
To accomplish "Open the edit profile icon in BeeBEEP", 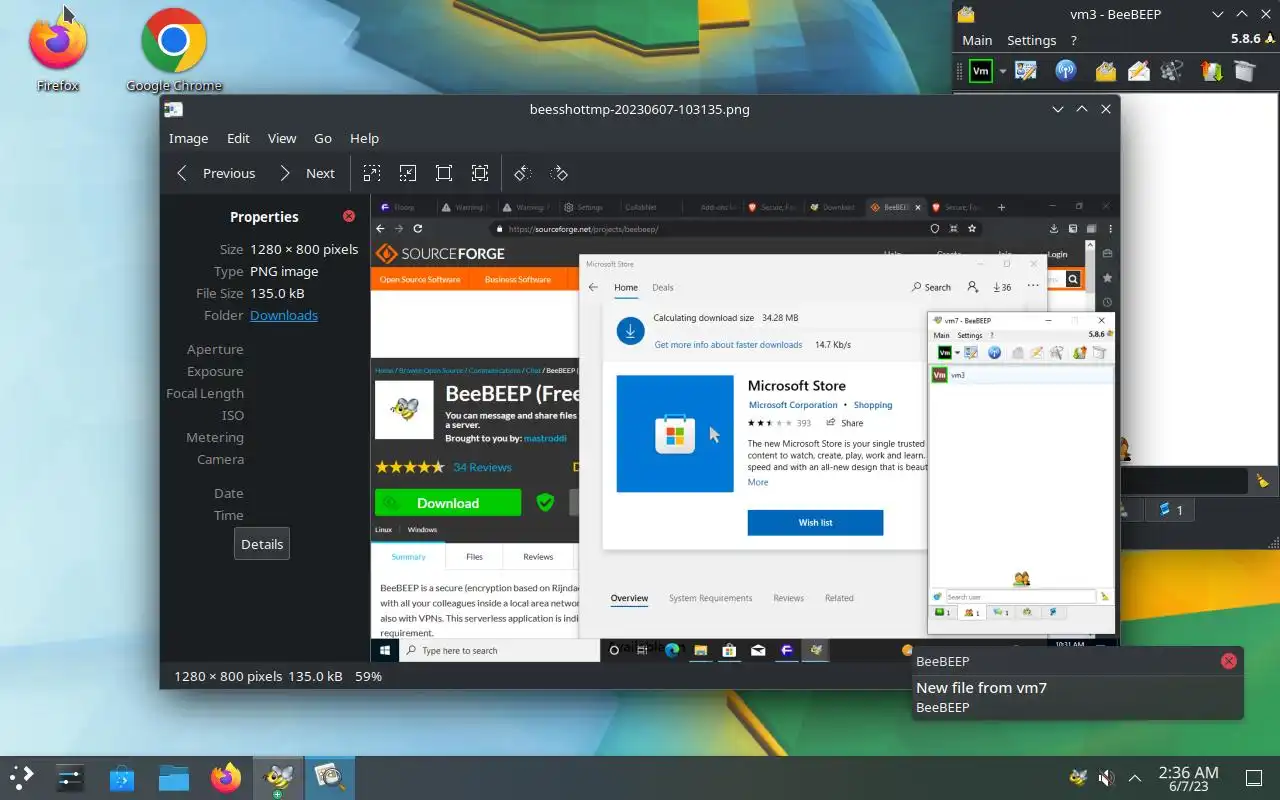I will (1026, 71).
